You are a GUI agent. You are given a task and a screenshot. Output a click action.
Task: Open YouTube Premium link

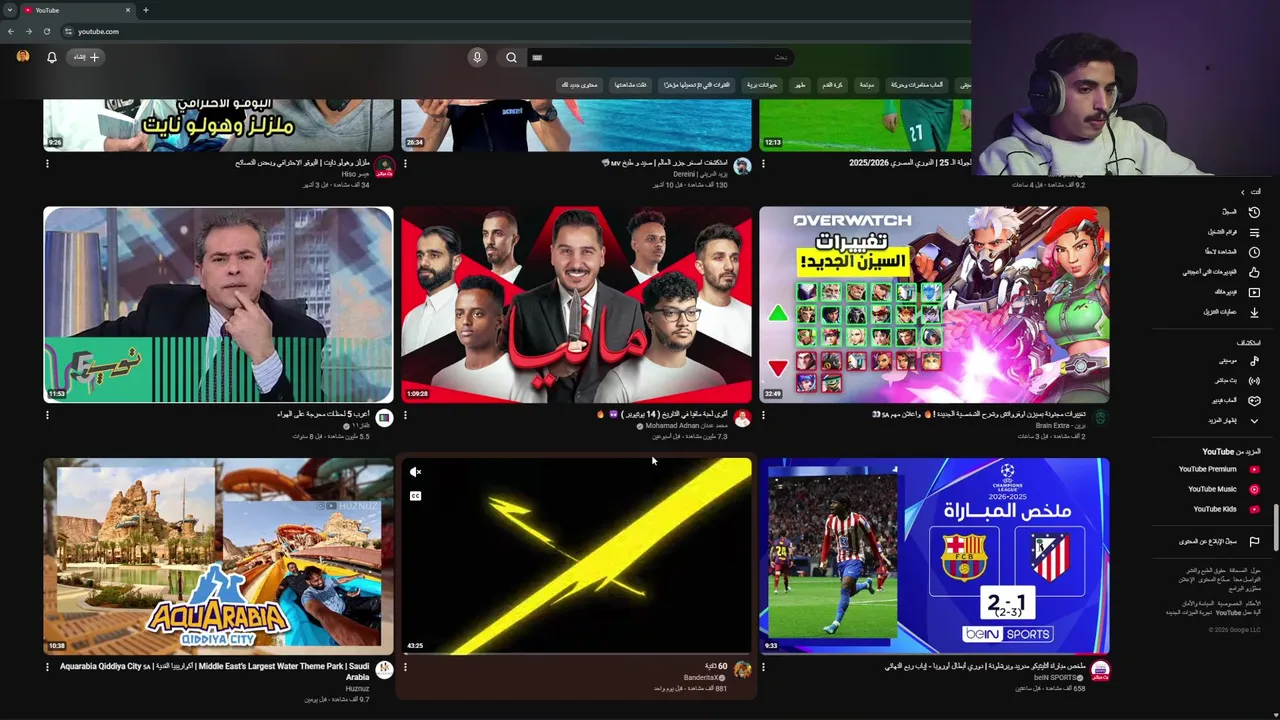1218,469
